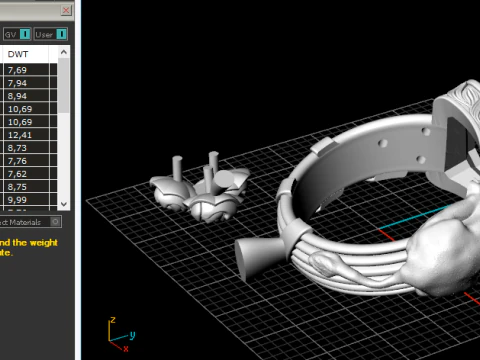480x360 pixels.
Task: Click the icon on the Materials button
Action: tap(55, 222)
